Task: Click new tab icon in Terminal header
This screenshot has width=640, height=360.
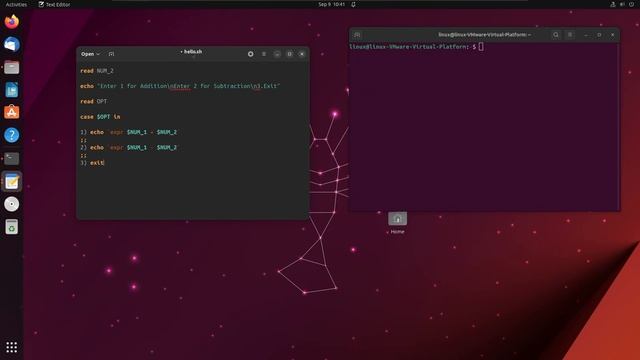Action: coord(357,35)
